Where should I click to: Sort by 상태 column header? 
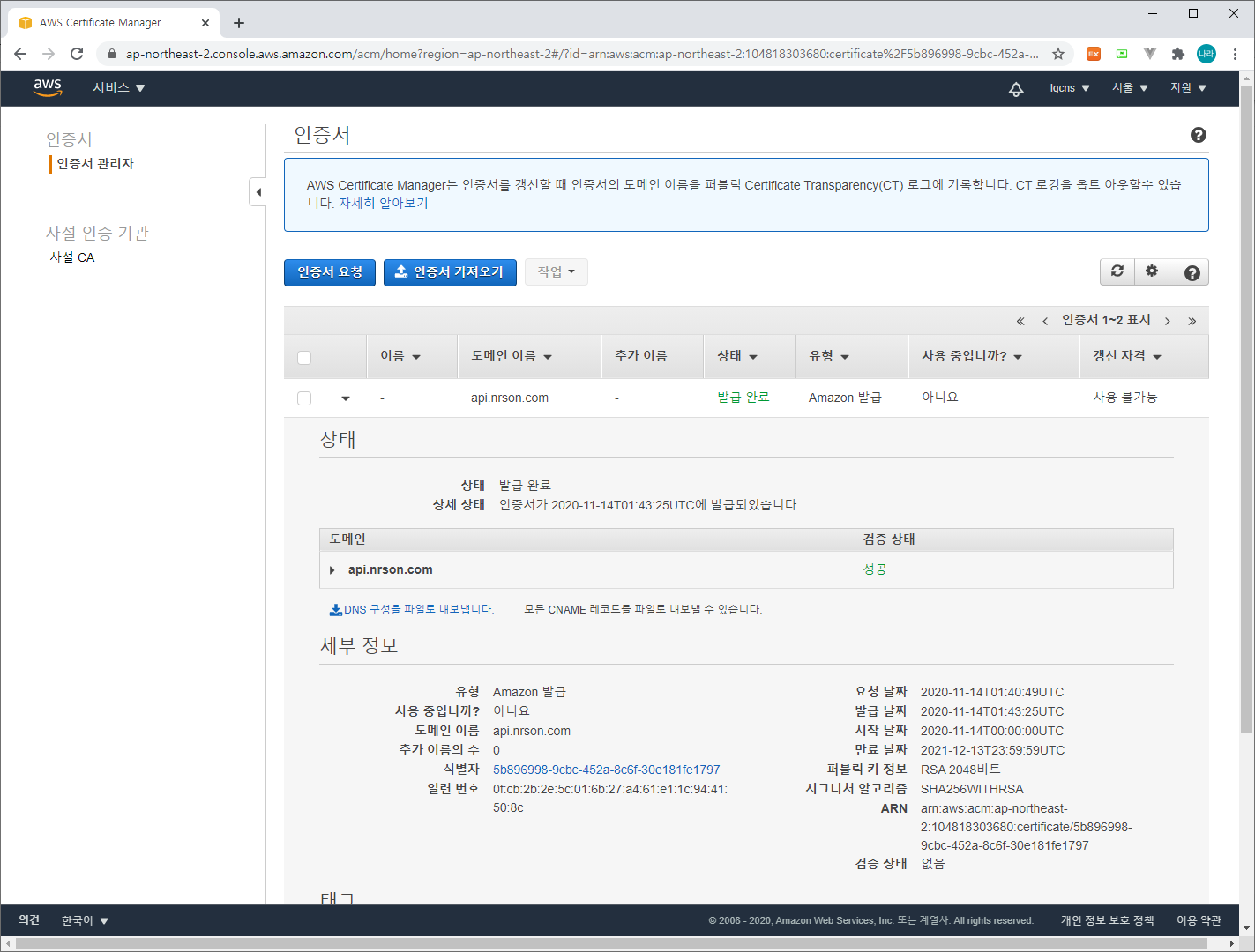pos(737,356)
